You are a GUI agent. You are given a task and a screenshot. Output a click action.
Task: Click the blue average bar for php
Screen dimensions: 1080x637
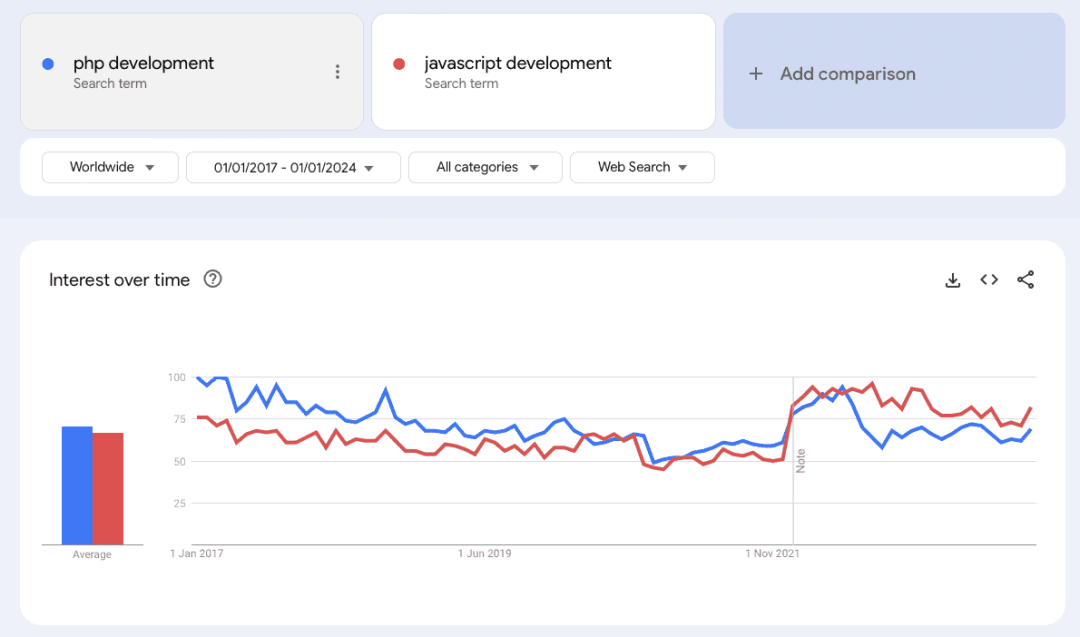point(77,485)
